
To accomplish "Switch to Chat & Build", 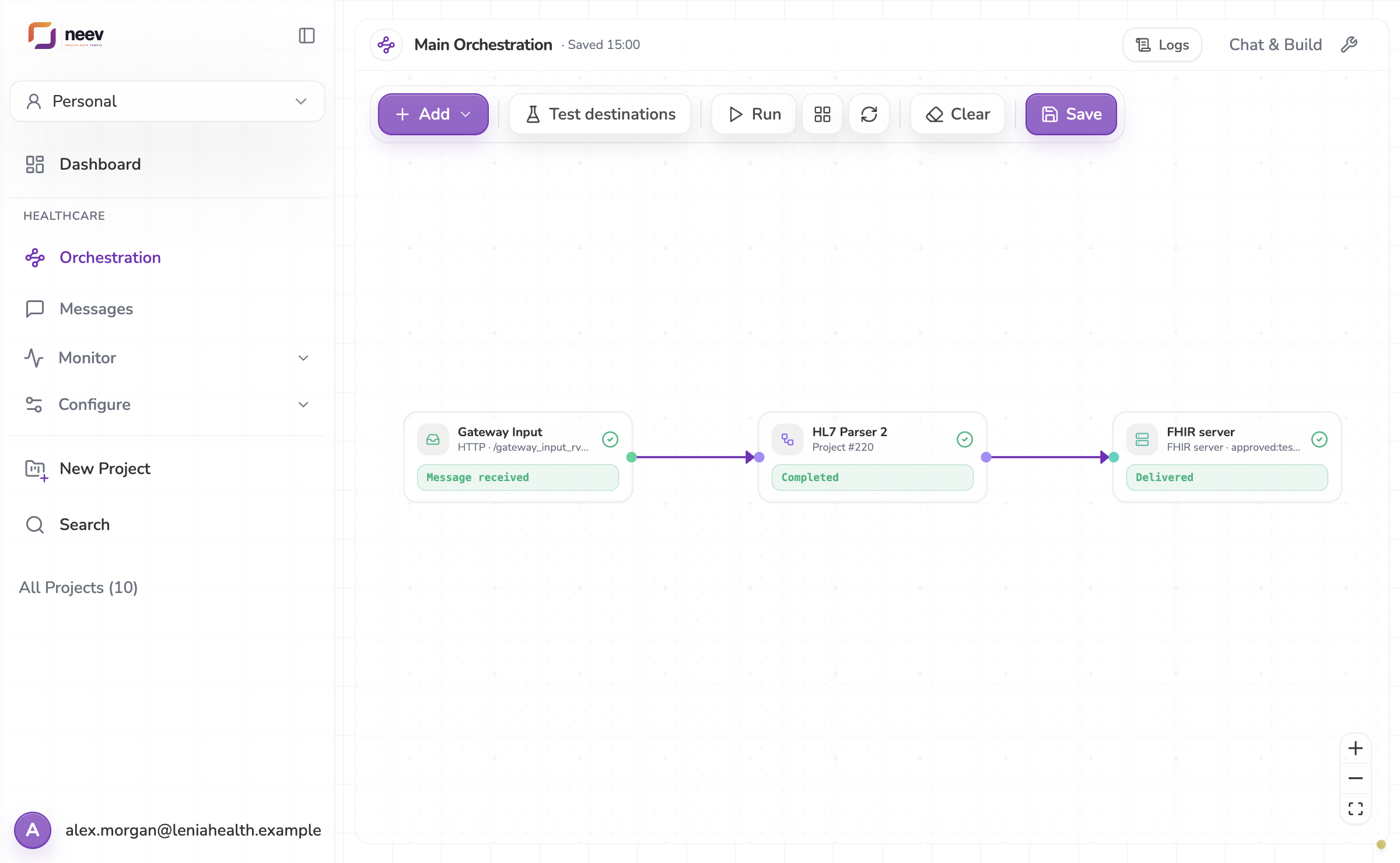I will (1275, 45).
